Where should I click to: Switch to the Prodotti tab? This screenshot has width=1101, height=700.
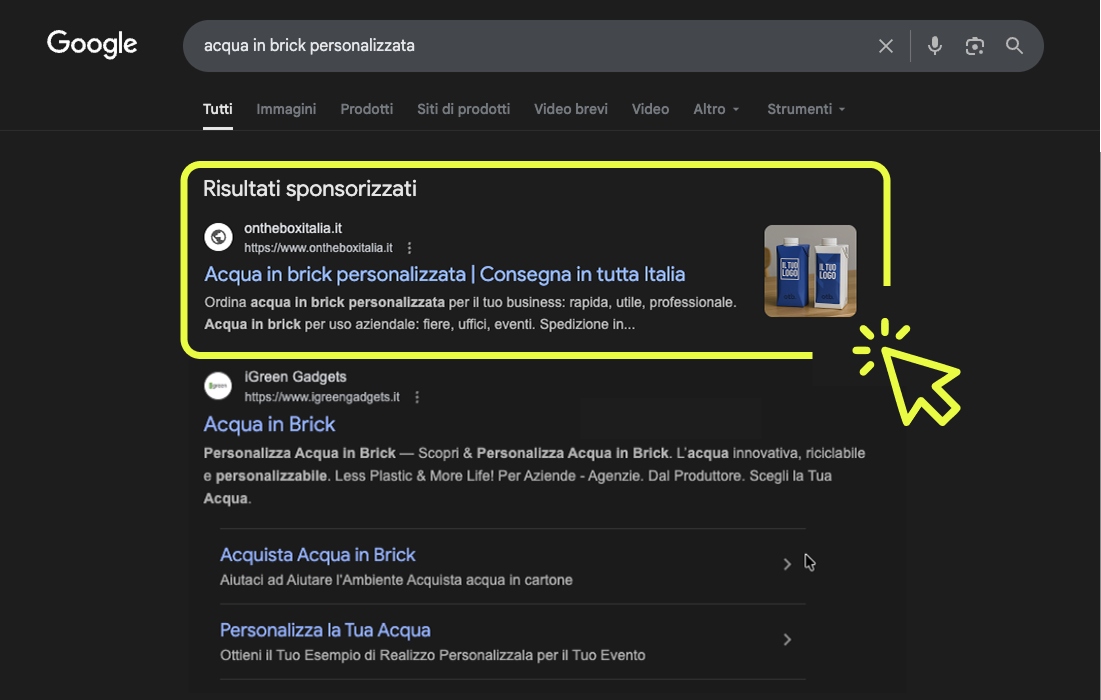coord(367,110)
